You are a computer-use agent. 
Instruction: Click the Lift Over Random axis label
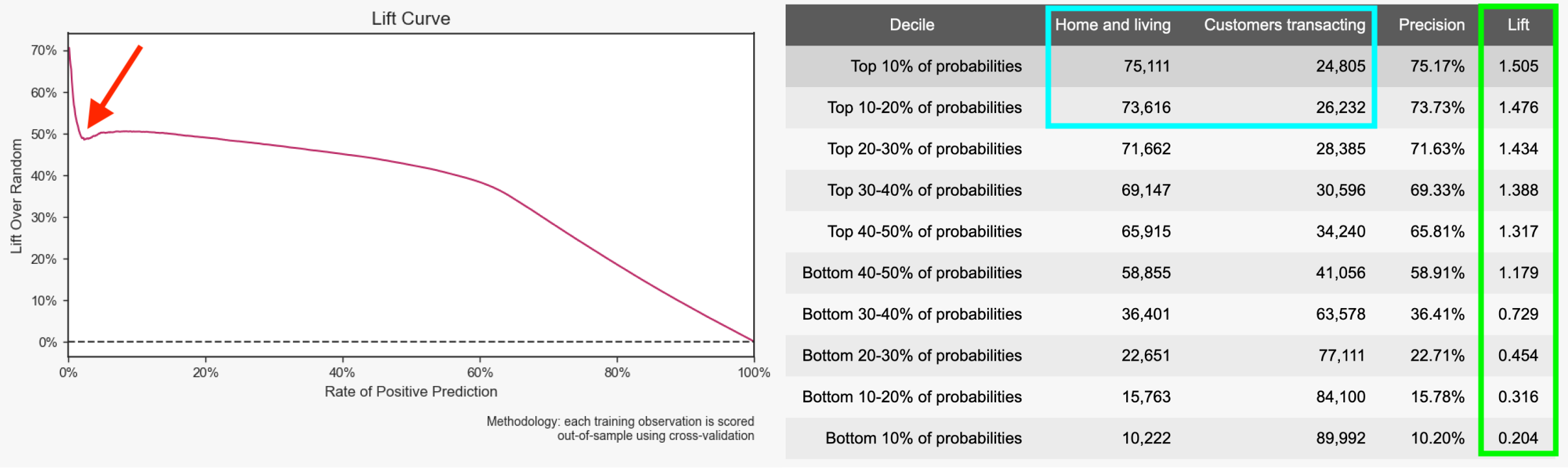pos(16,196)
